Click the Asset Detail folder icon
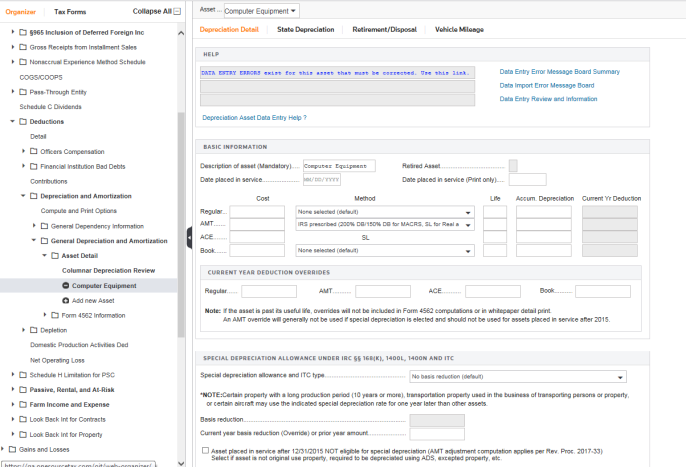The image size is (686, 467). [x=54, y=256]
